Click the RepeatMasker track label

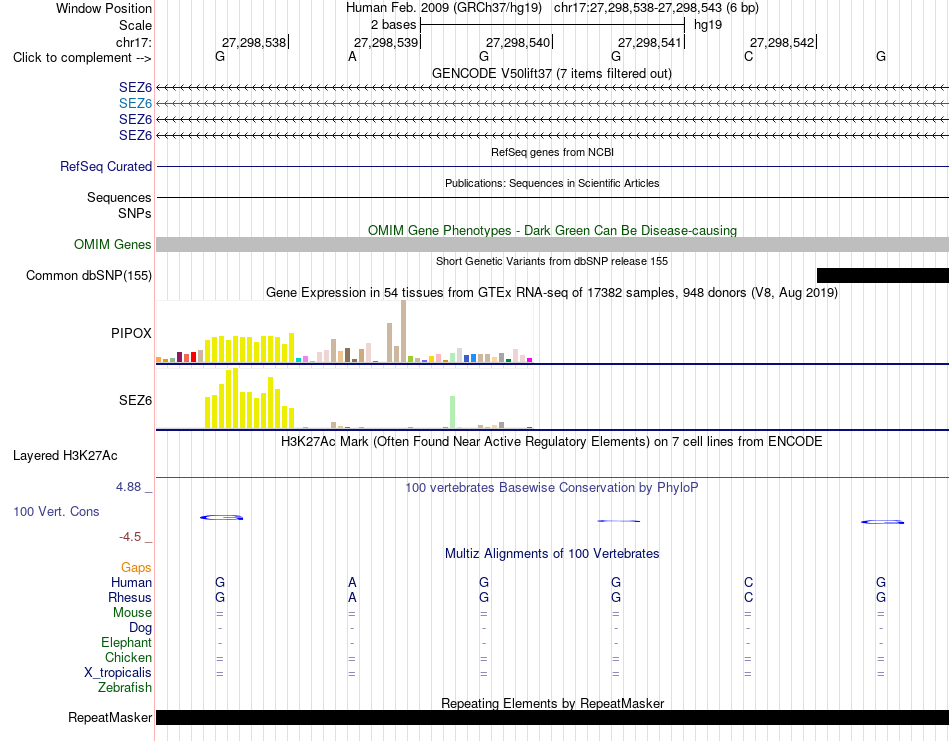tap(110, 717)
